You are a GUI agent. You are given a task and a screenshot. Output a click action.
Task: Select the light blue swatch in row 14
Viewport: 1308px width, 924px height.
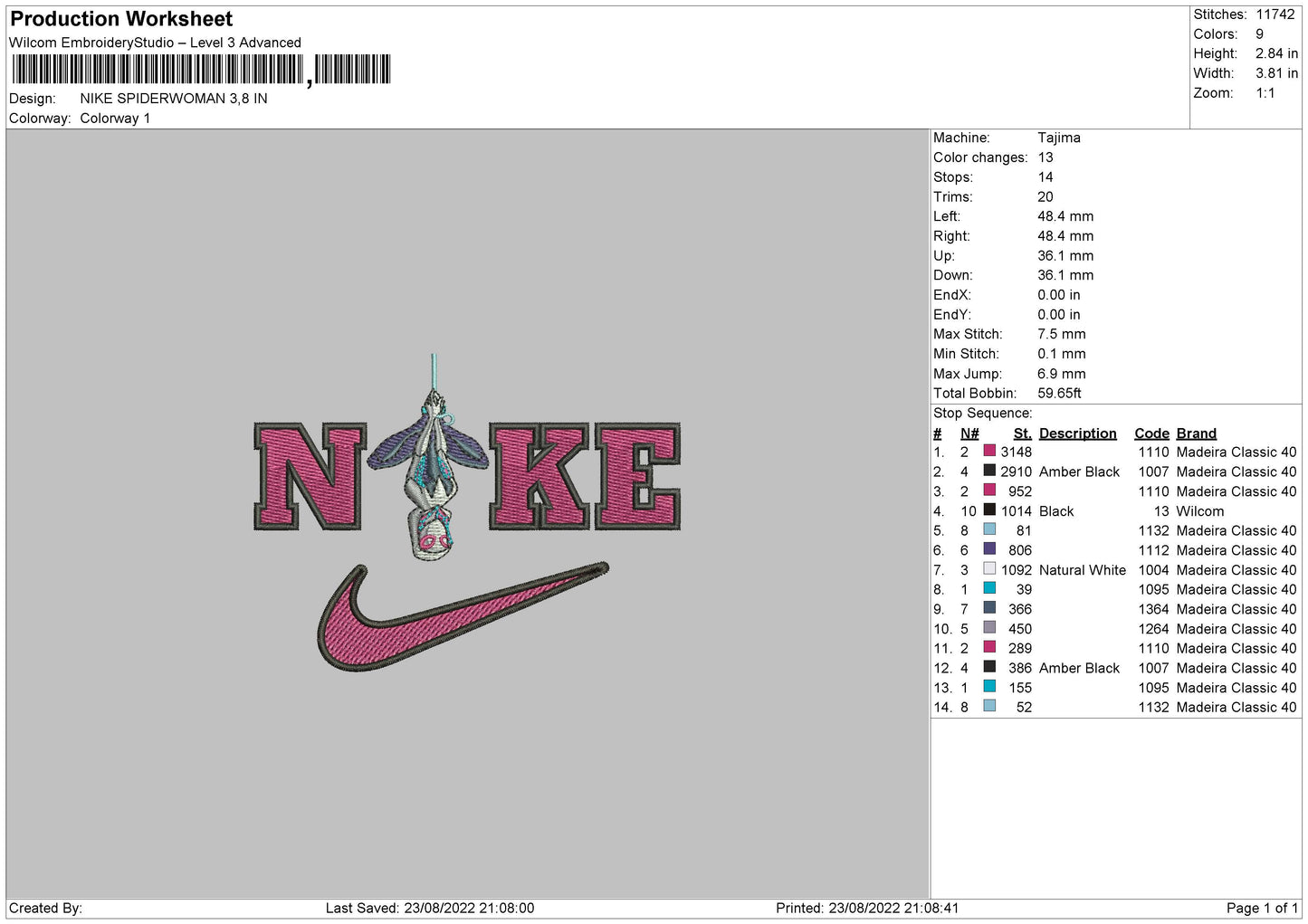point(989,707)
